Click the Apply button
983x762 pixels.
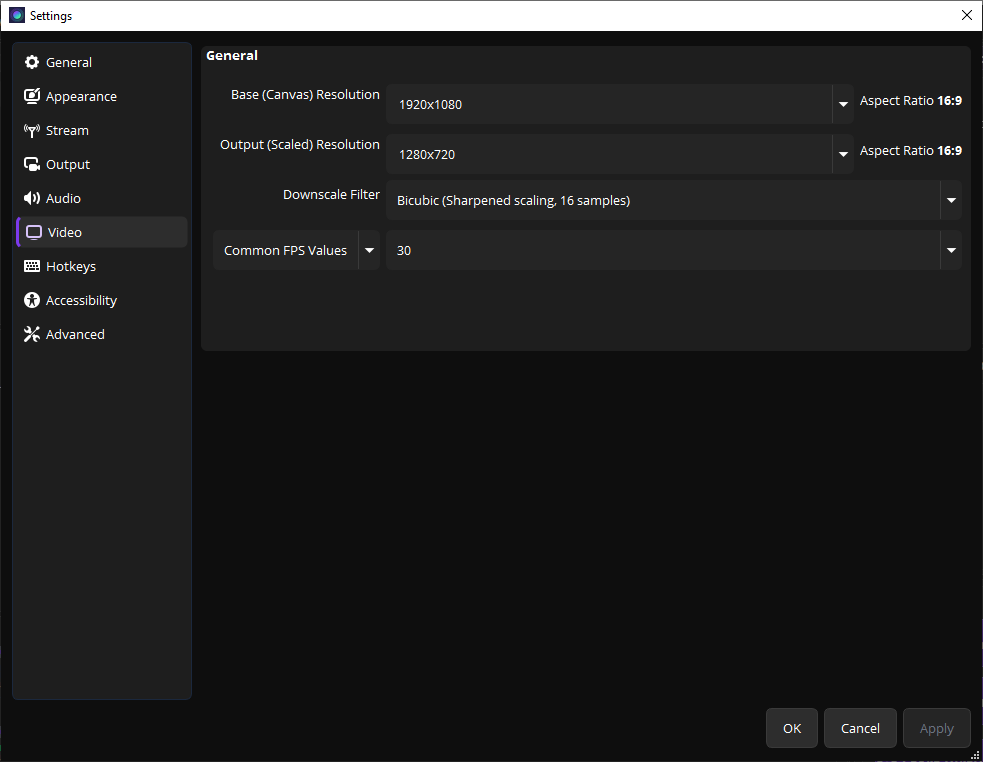click(x=937, y=728)
